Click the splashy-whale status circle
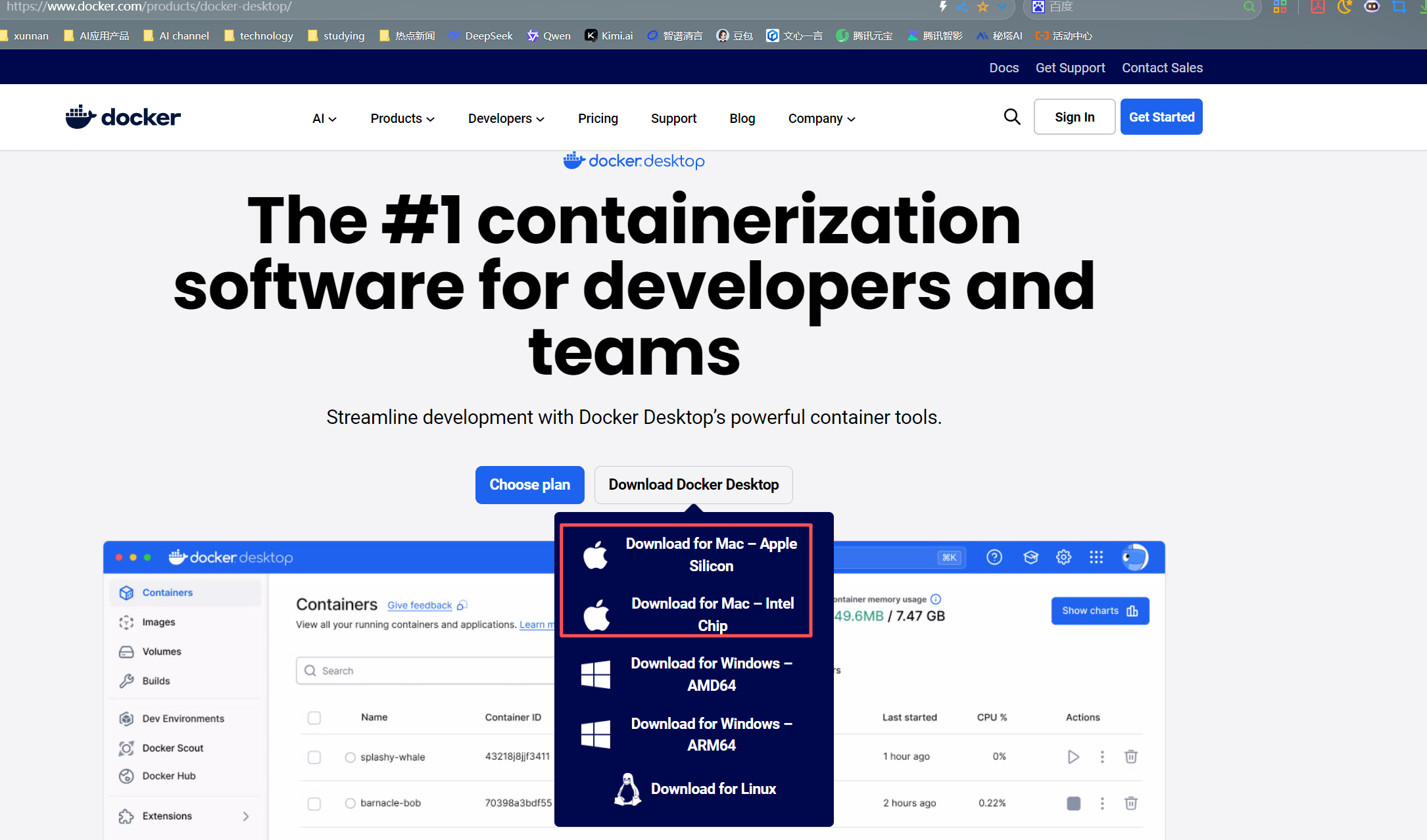Image resolution: width=1427 pixels, height=840 pixels. [350, 758]
